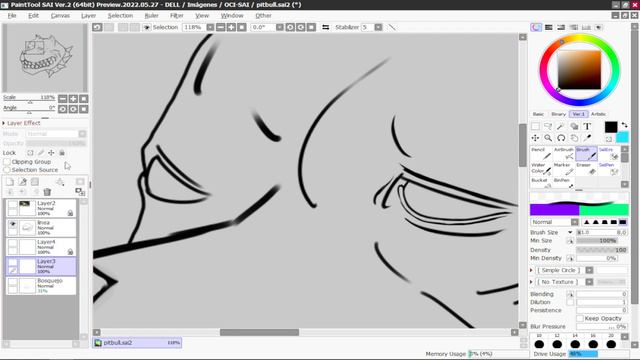This screenshot has height=360, width=640.
Task: Open the zoom percentage dropdown
Action: pos(210,27)
